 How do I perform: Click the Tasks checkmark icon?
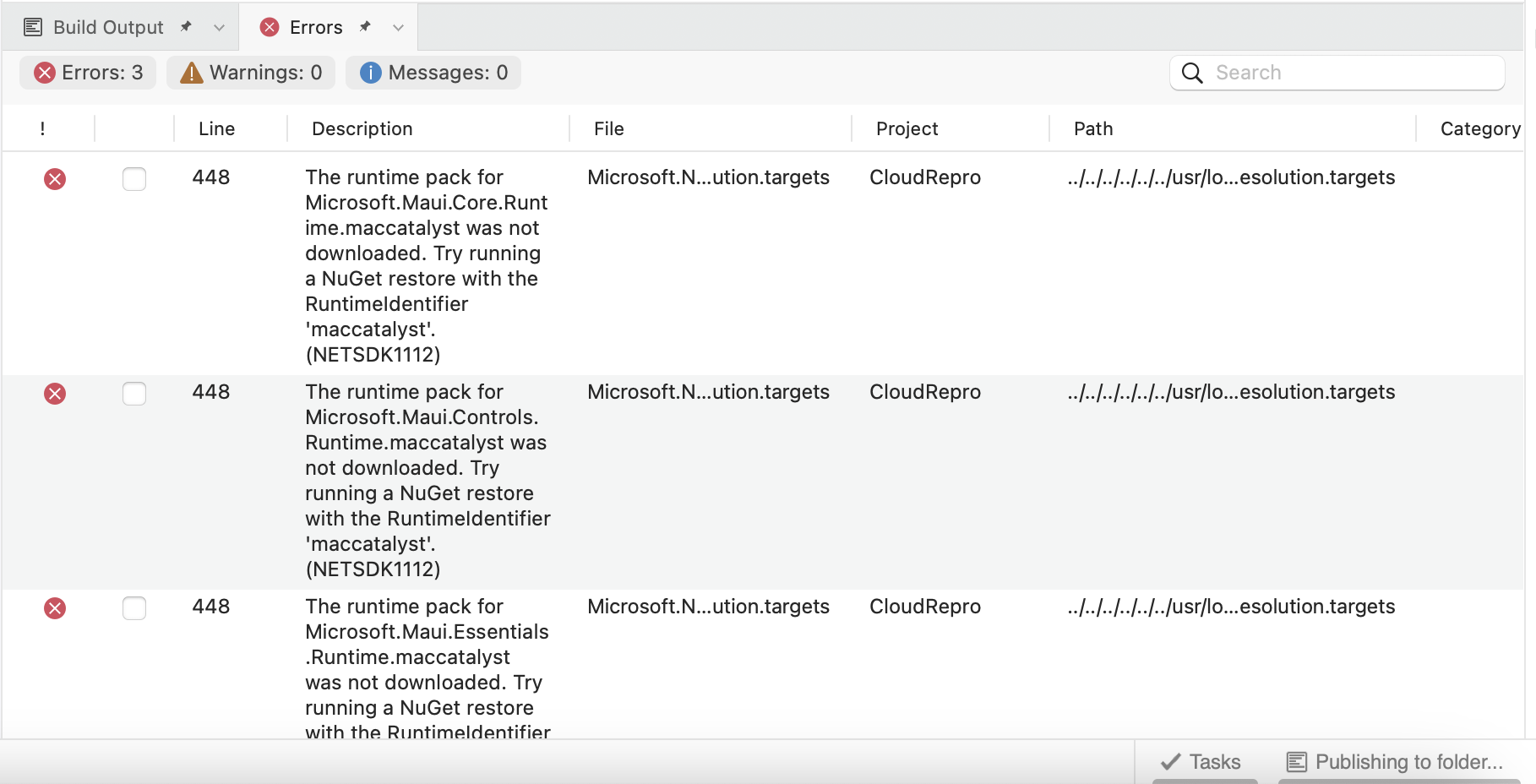(1171, 762)
